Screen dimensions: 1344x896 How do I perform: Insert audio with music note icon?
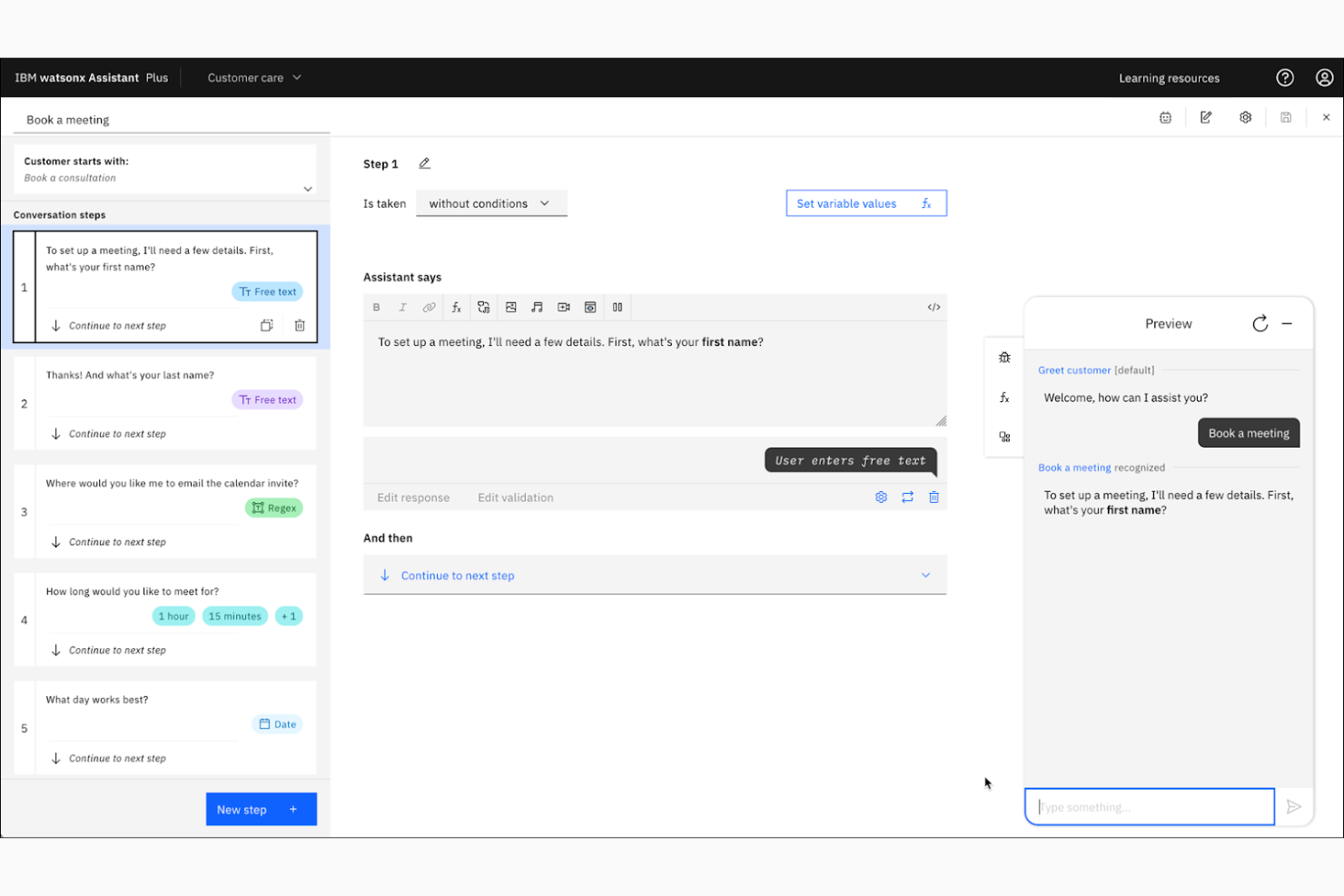[537, 308]
